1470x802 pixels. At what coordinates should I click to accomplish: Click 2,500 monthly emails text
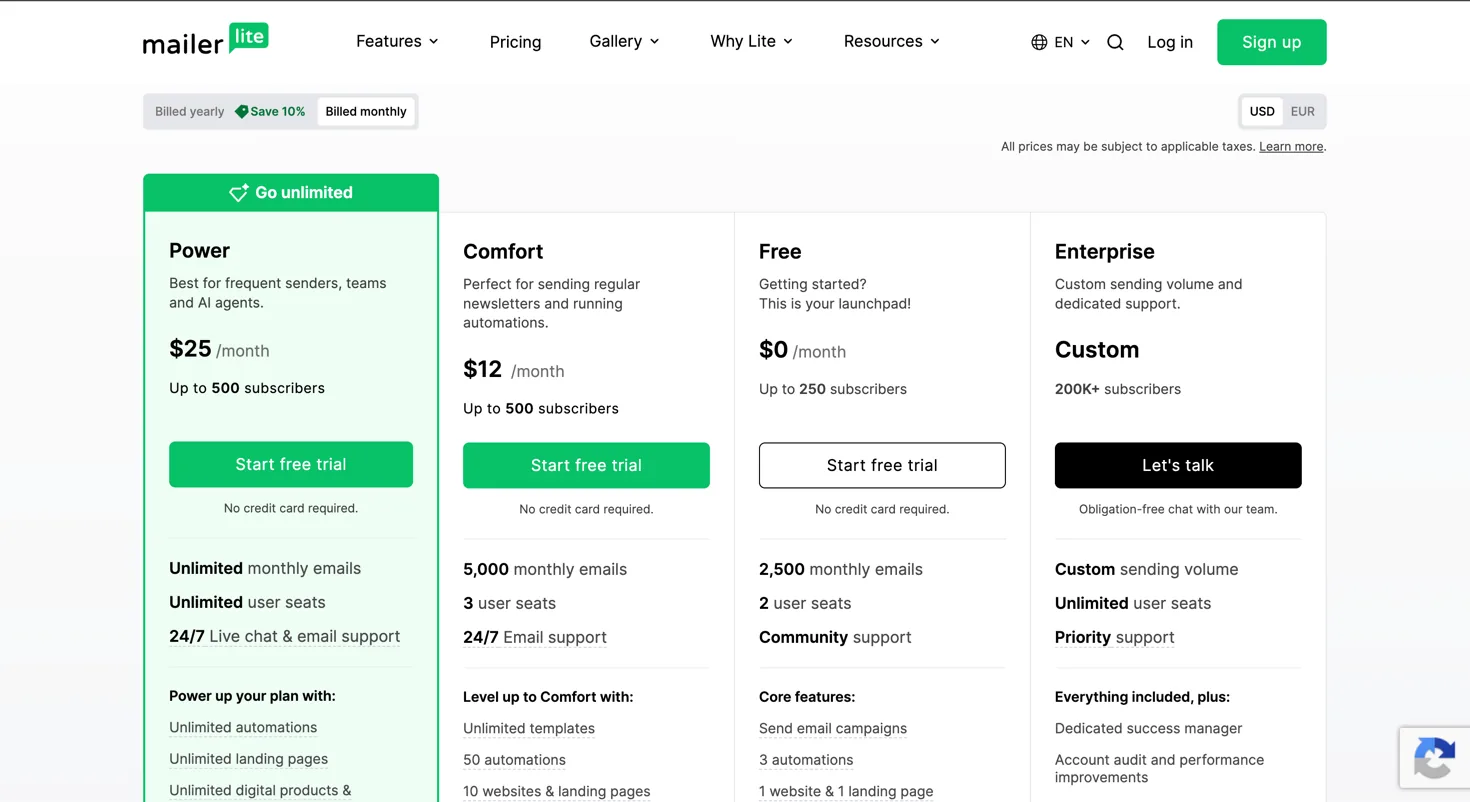[841, 569]
